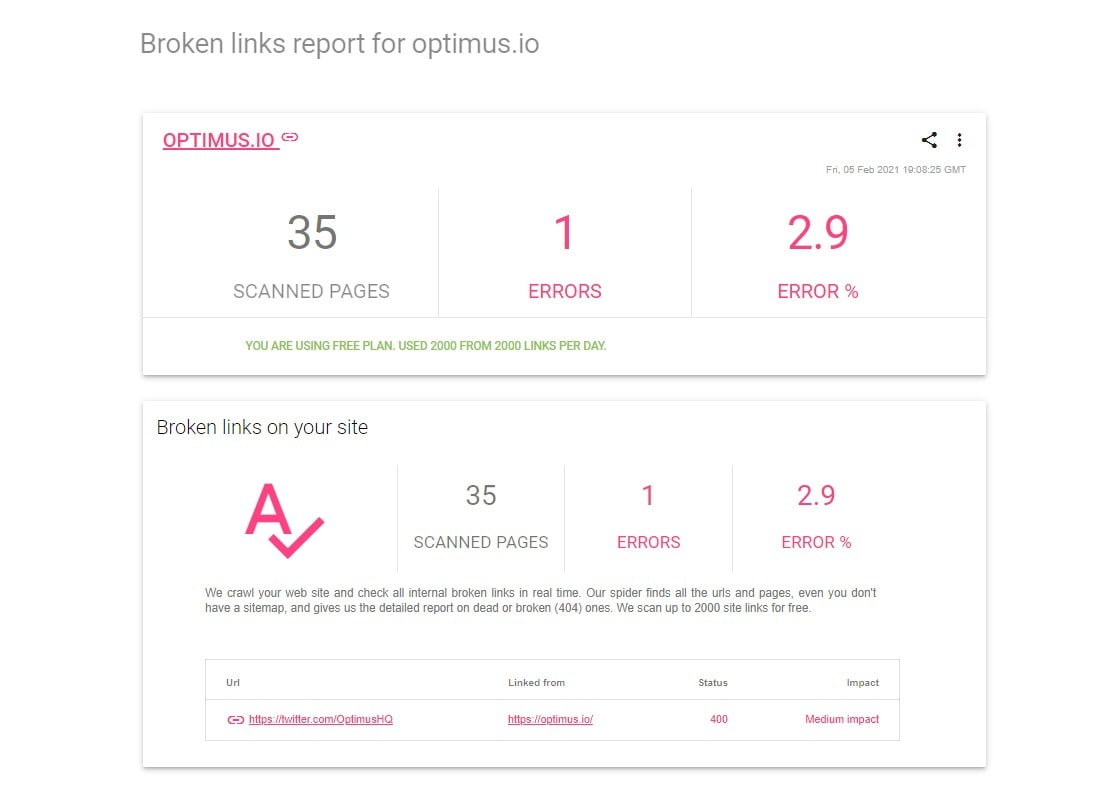The height and width of the screenshot is (801, 1110).
Task: Click the chain link icon beside OPTIMUS.IO
Action: 289,137
